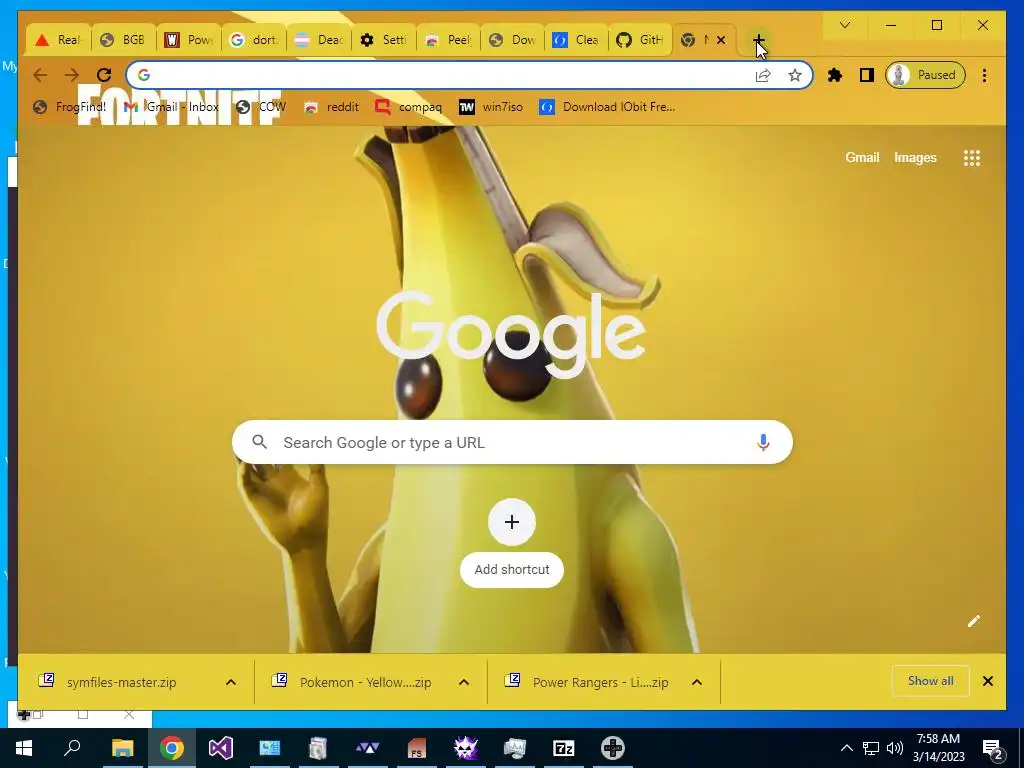1024x768 pixels.
Task: Expand options for symfiles-master.zip
Action: click(231, 682)
